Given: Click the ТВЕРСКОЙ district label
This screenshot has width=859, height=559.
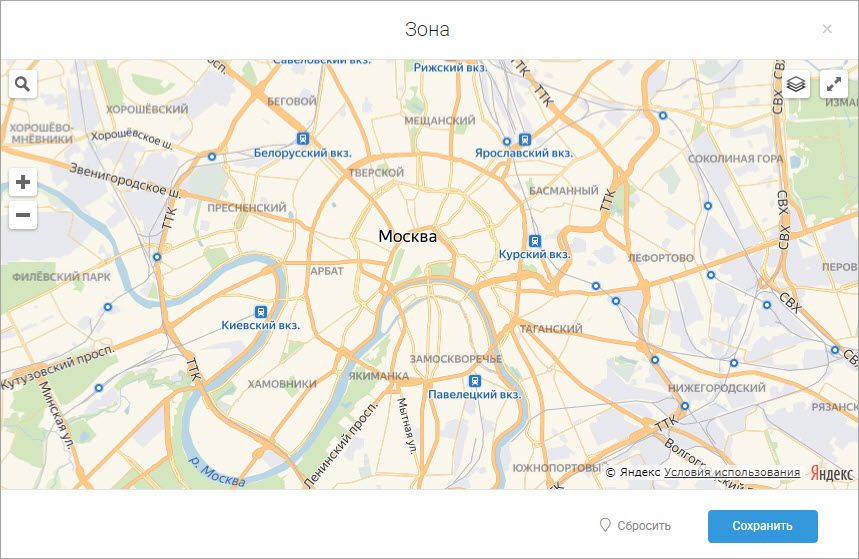Looking at the screenshot, I should [376, 173].
